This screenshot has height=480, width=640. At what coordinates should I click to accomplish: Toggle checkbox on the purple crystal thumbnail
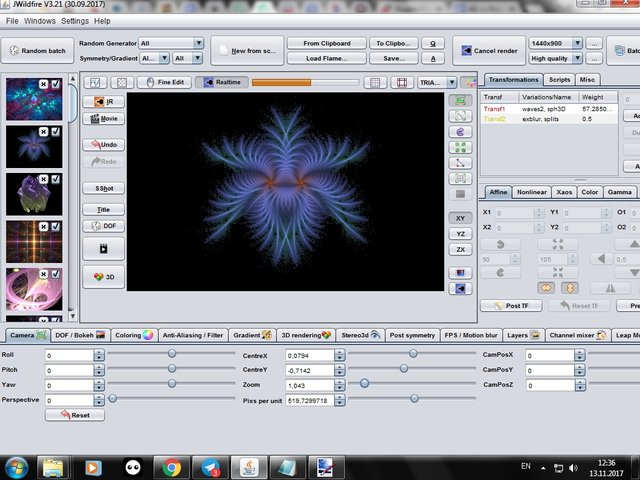pyautogui.click(x=57, y=181)
